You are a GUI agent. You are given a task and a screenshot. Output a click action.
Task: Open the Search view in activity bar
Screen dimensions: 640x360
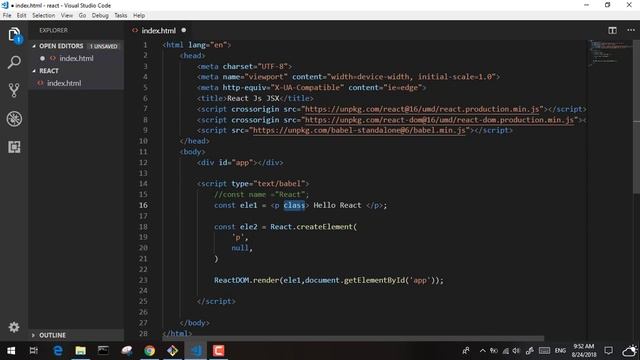(14, 62)
